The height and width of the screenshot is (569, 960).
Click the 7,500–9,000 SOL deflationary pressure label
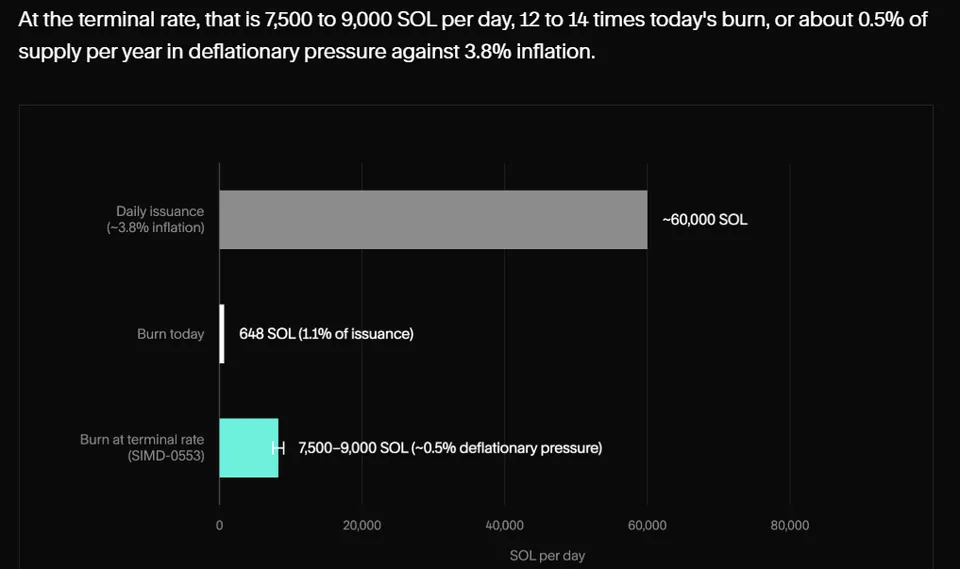450,448
